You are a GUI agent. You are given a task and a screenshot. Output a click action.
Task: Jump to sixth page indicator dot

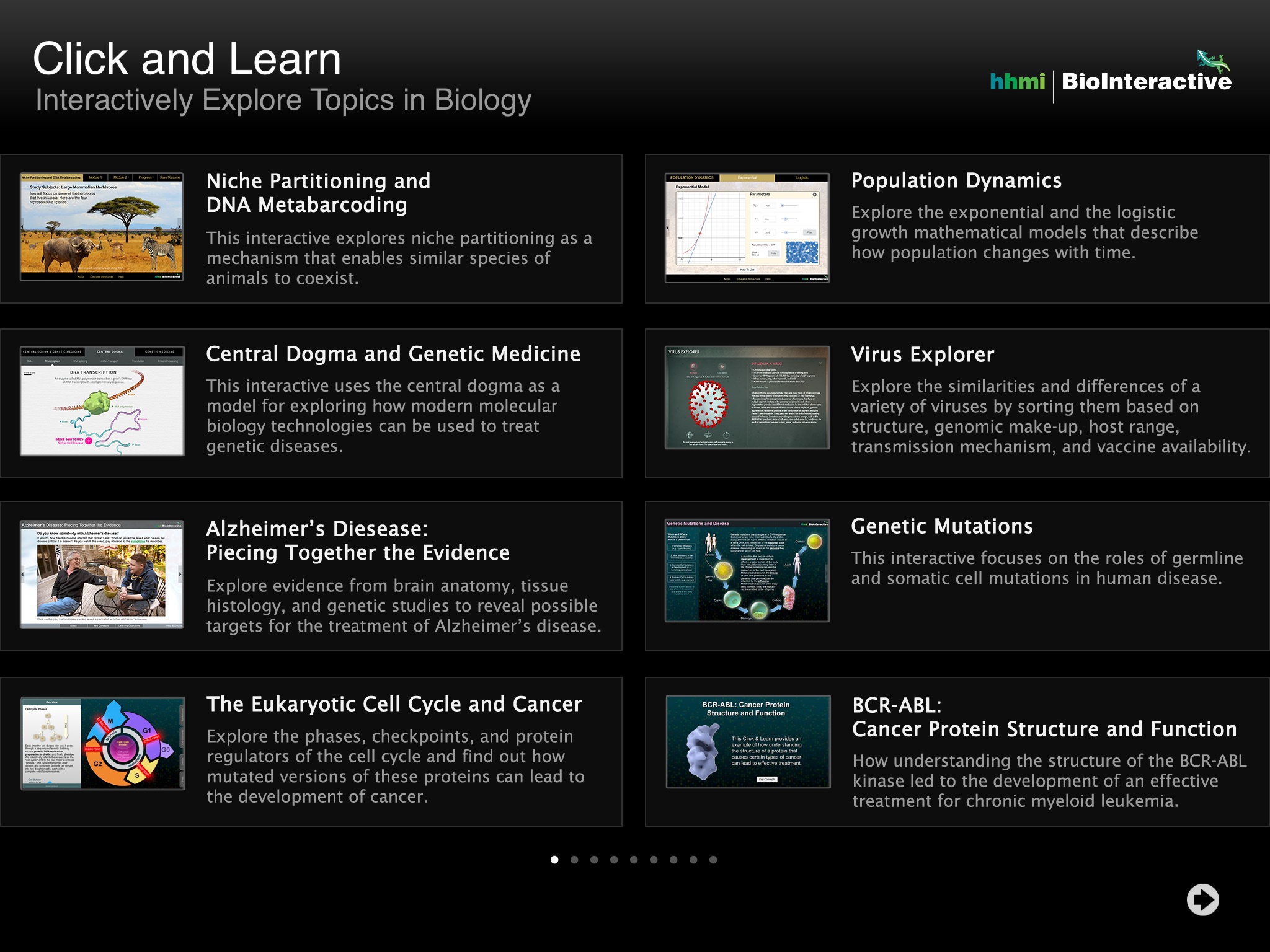pyautogui.click(x=654, y=860)
